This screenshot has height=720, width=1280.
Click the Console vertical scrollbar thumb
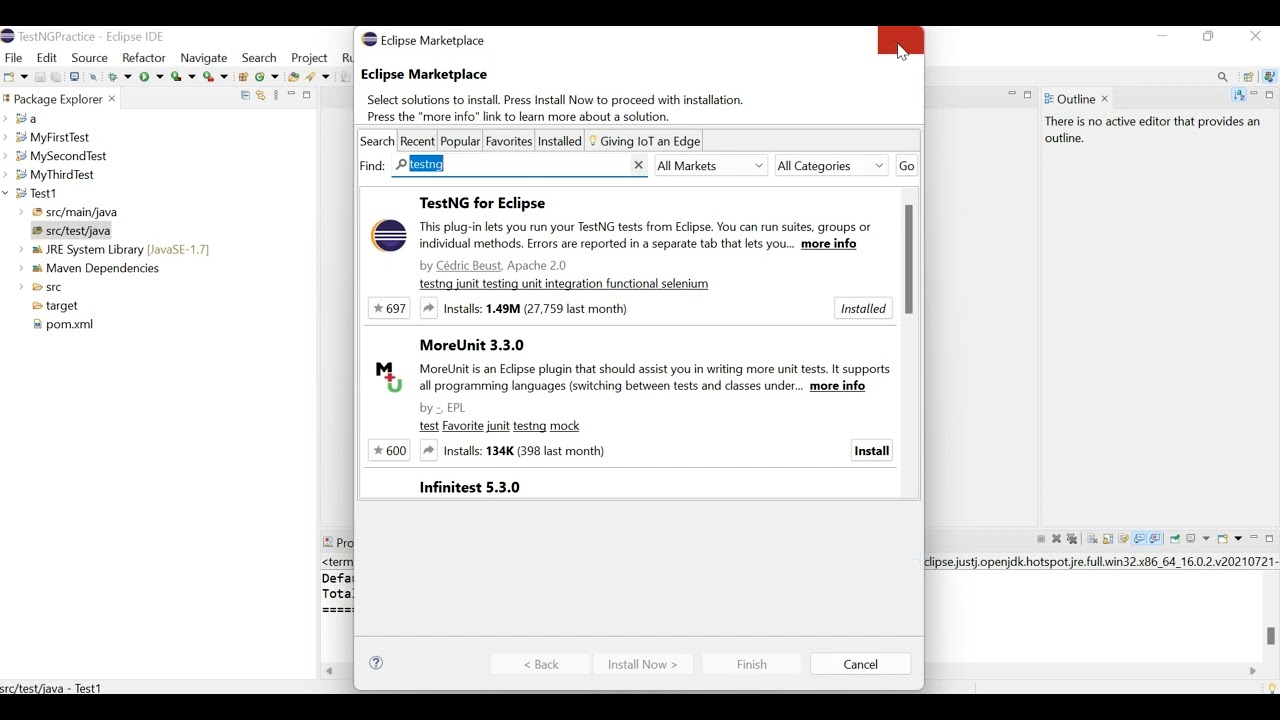(1271, 636)
